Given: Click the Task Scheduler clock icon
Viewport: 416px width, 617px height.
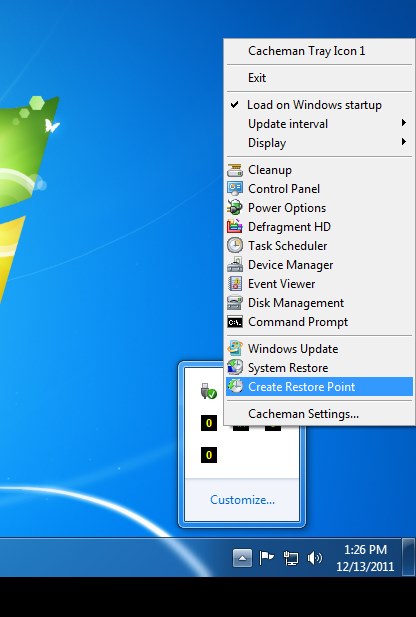Looking at the screenshot, I should [235, 246].
